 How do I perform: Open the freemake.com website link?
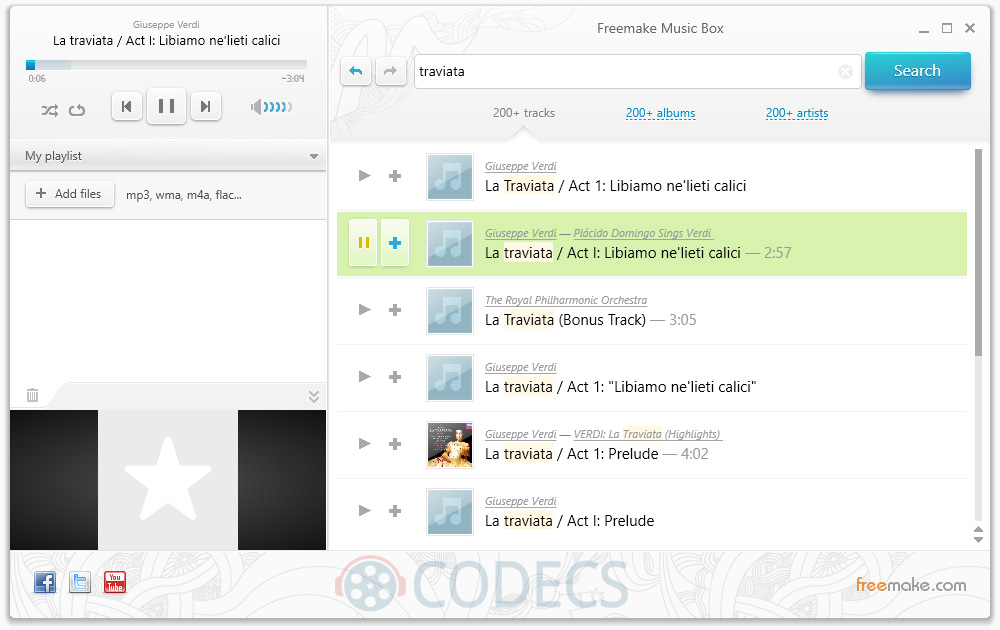[911, 585]
